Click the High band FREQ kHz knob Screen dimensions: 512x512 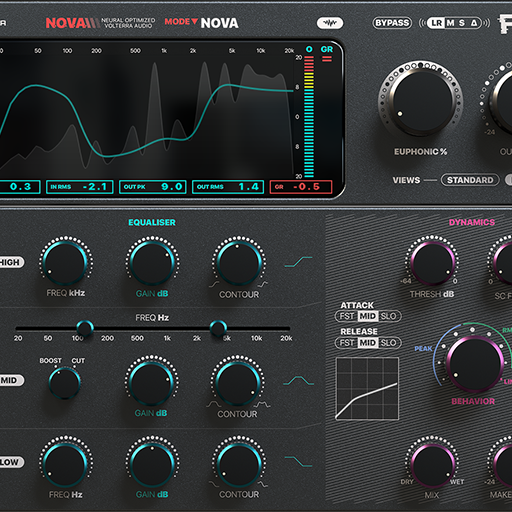click(66, 262)
